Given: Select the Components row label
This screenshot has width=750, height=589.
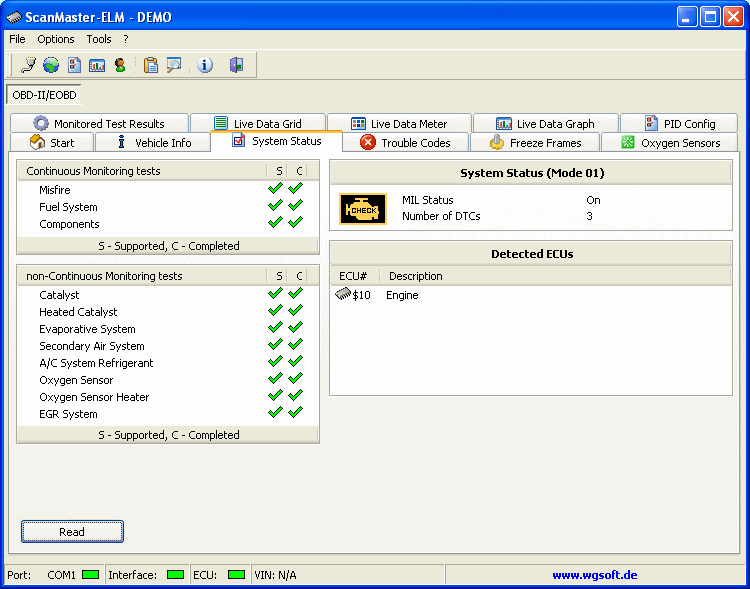Looking at the screenshot, I should [x=69, y=224].
